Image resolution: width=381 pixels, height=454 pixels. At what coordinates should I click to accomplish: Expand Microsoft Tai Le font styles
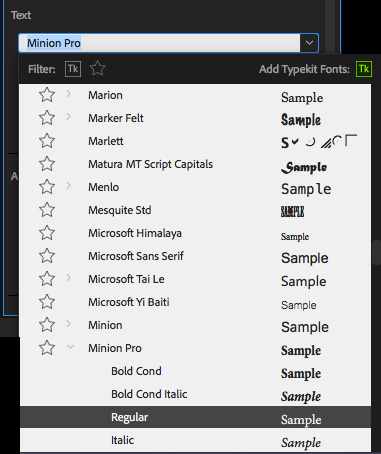point(68,278)
